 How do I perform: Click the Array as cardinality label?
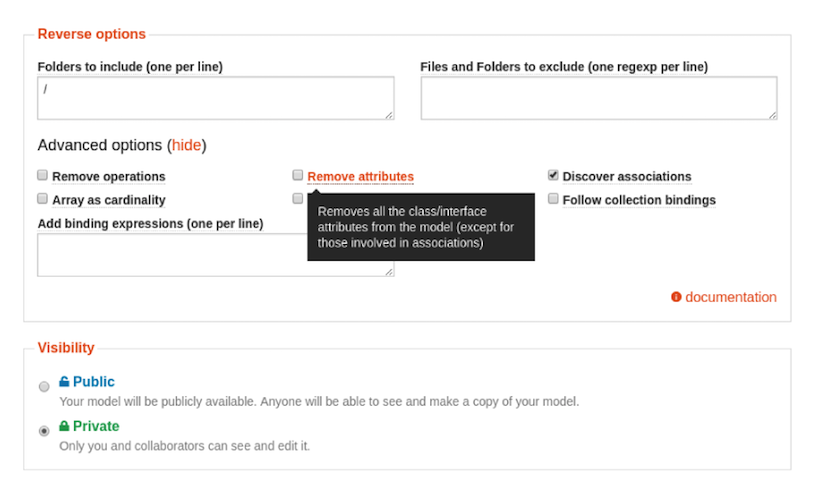click(x=108, y=200)
